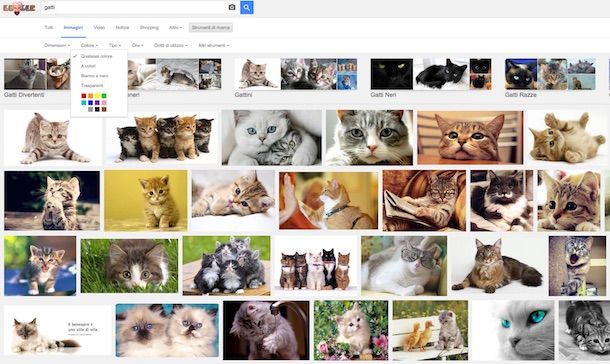Go to the Notizie tab
Viewport: 610px width, 364px height.
pyautogui.click(x=122, y=28)
